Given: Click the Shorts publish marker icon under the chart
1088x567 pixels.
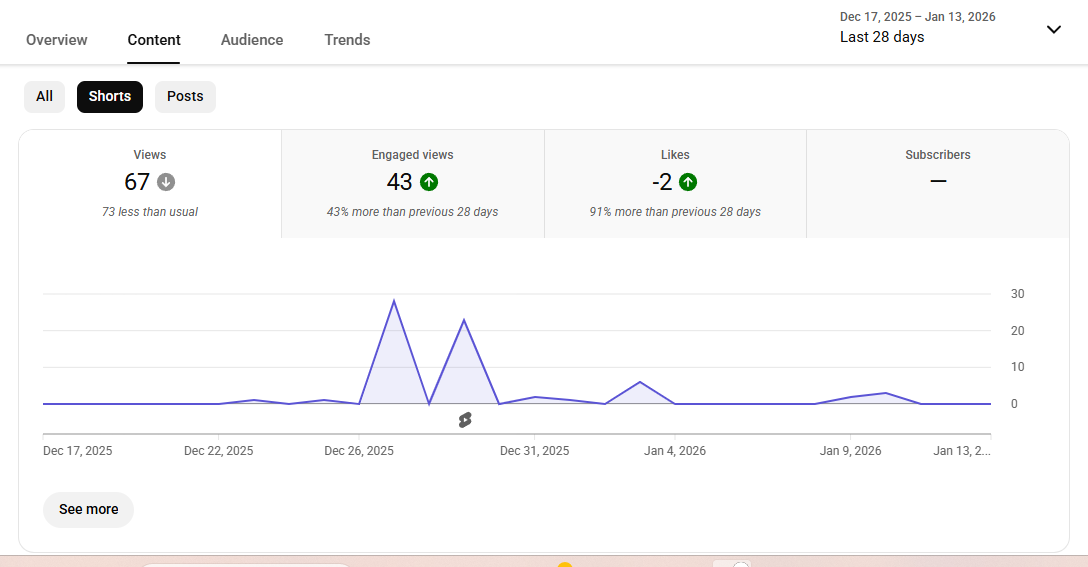Looking at the screenshot, I should [464, 420].
